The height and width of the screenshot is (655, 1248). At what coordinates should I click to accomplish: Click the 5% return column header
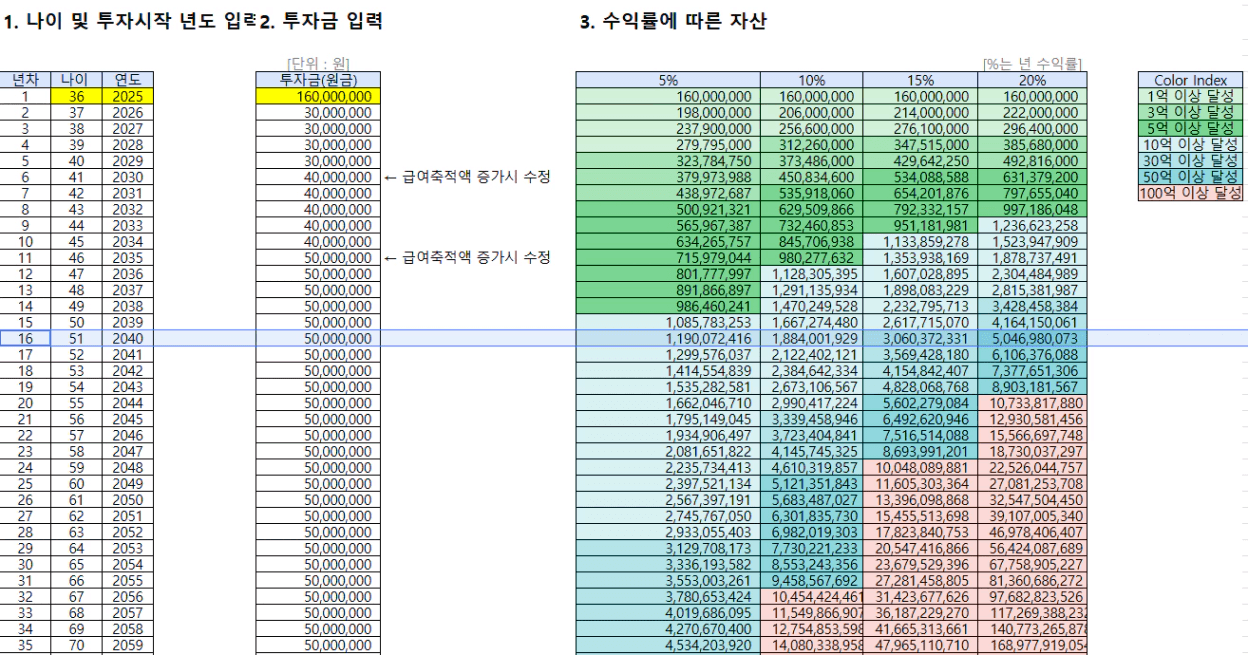point(668,81)
